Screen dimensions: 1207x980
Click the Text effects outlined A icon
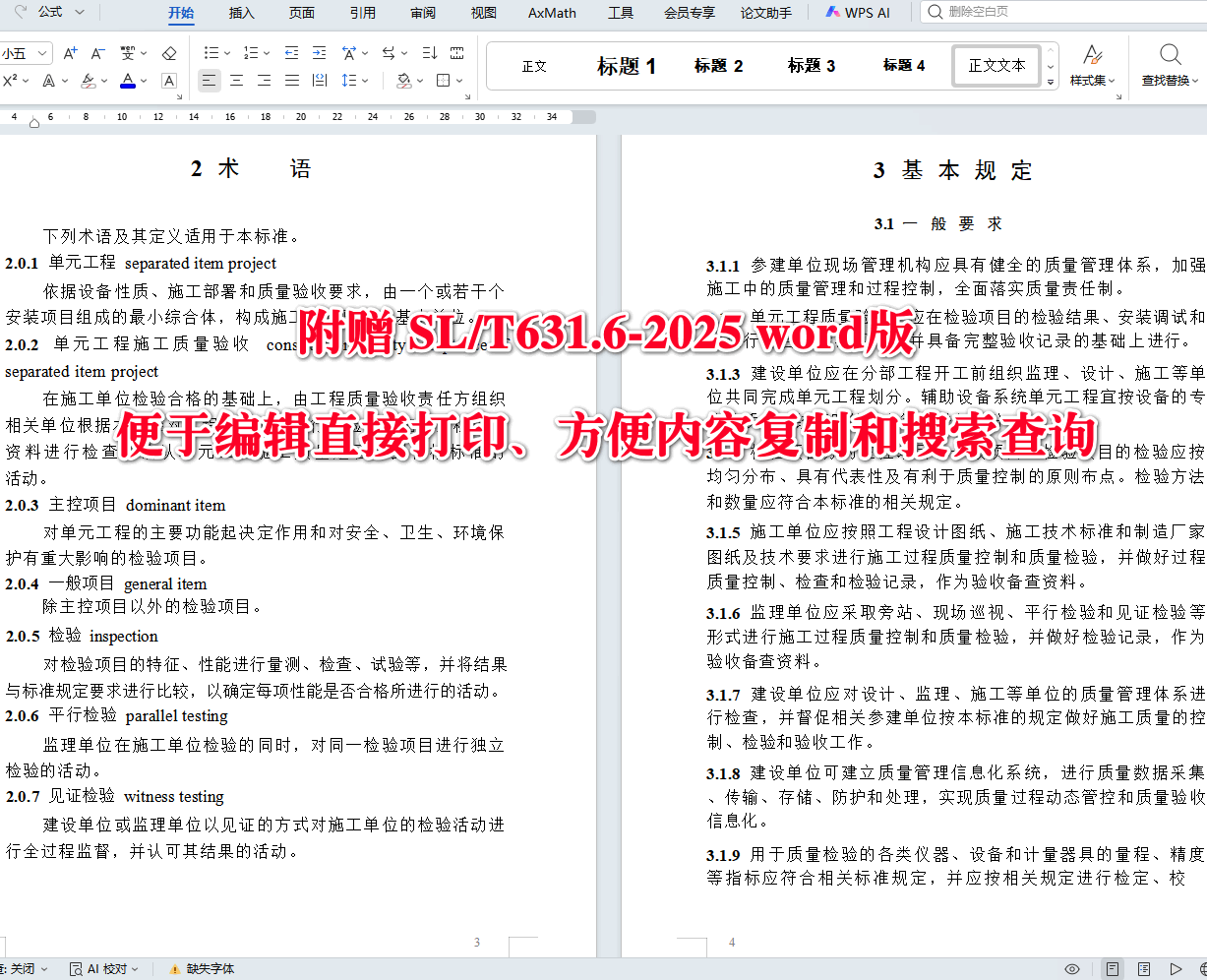tap(49, 81)
